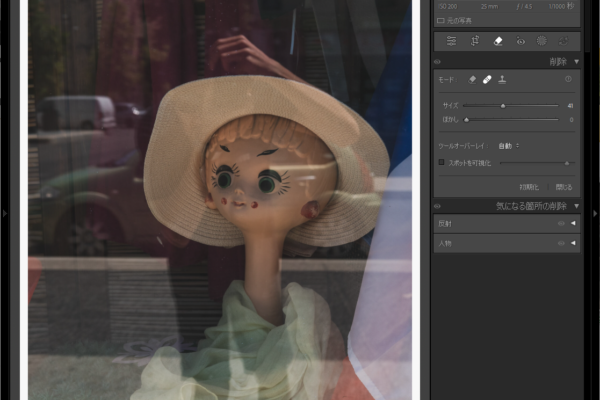600x400 pixels.
Task: Collapse 気になる箇所の削除 section triangle
Action: [577, 206]
